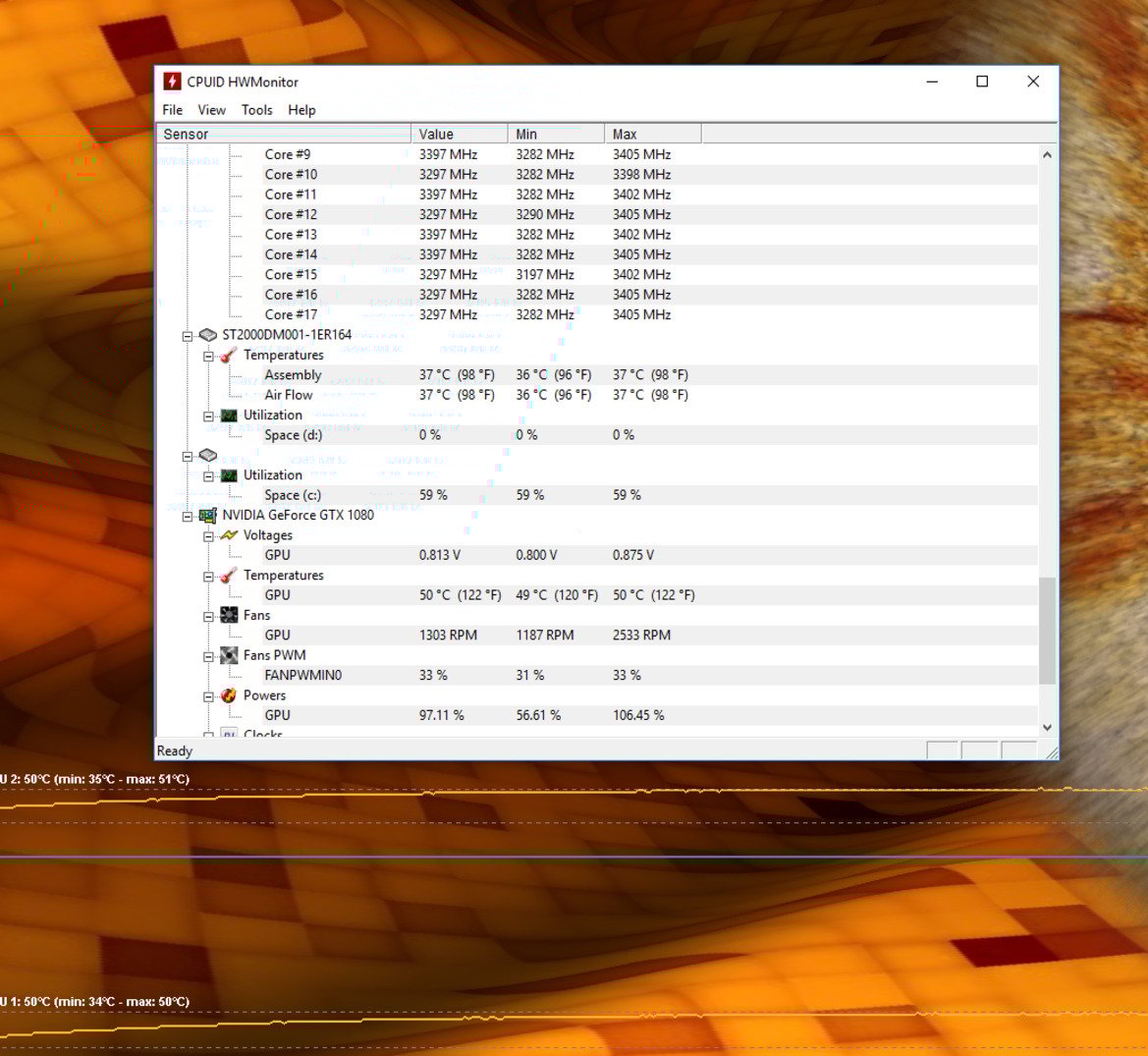Collapse the NVIDIA GeForce GTX 1080 node
The height and width of the screenshot is (1056, 1148).
click(188, 517)
